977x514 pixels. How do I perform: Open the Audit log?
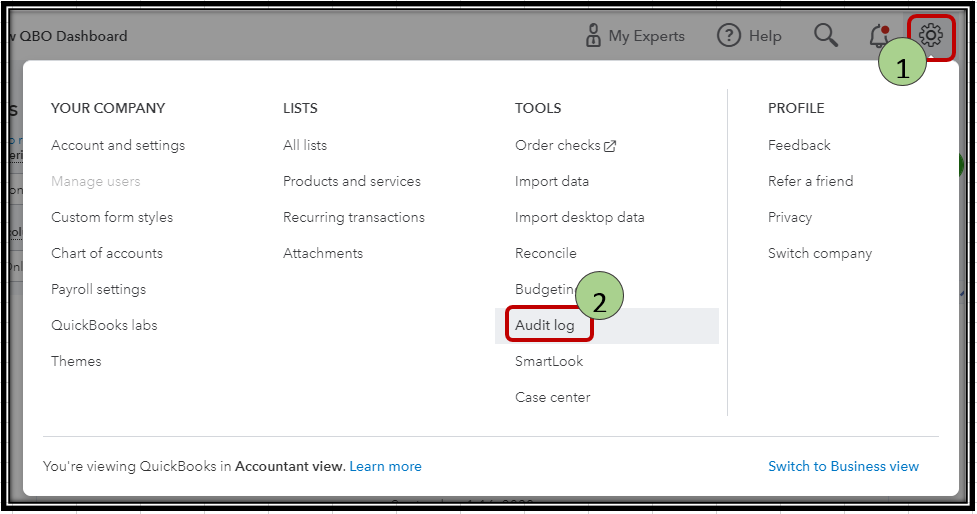click(545, 325)
